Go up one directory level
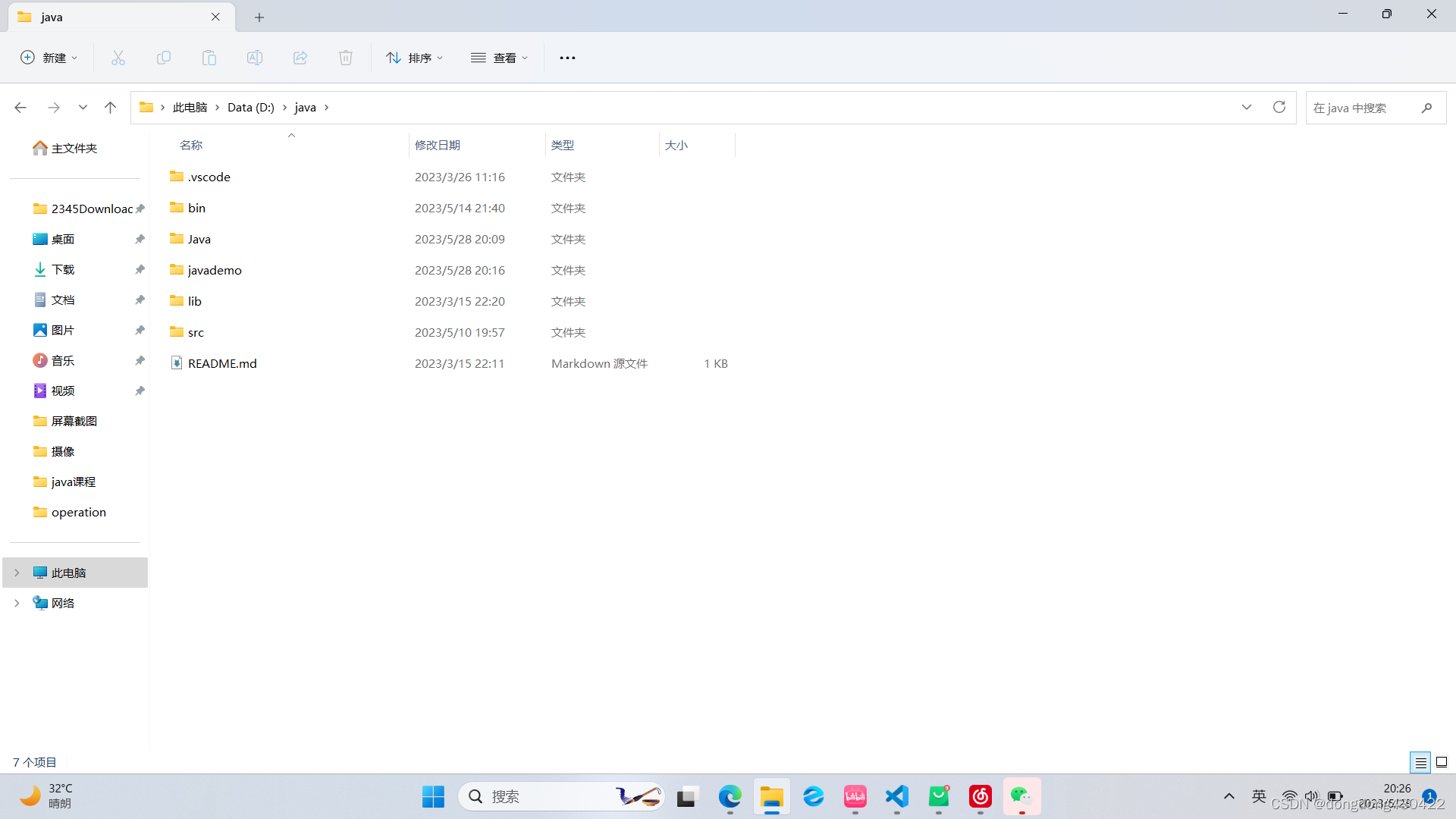The width and height of the screenshot is (1456, 819). (110, 107)
